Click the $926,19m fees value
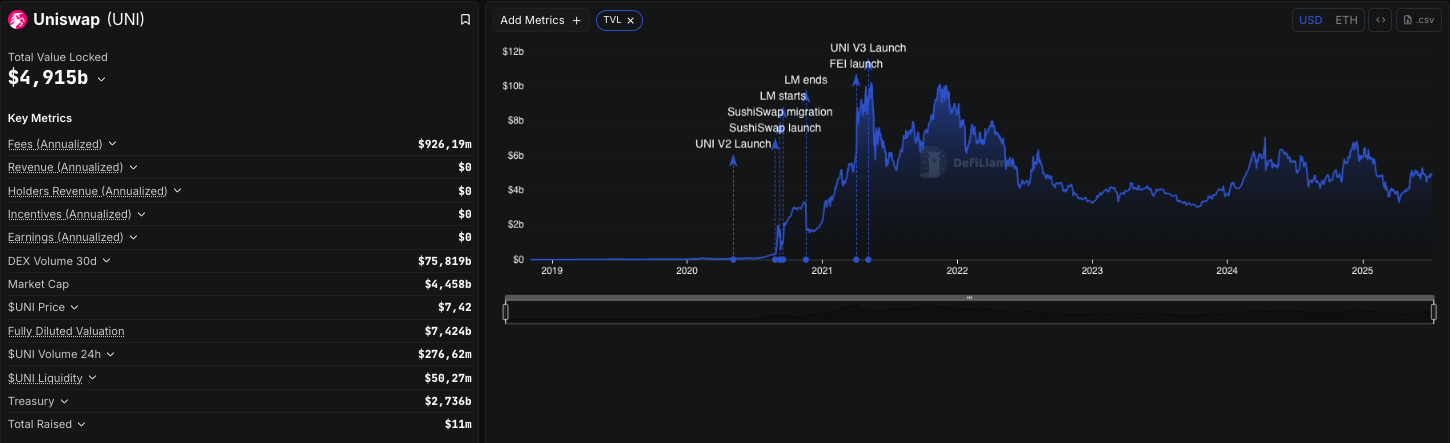The width and height of the screenshot is (1450, 443). coord(445,144)
